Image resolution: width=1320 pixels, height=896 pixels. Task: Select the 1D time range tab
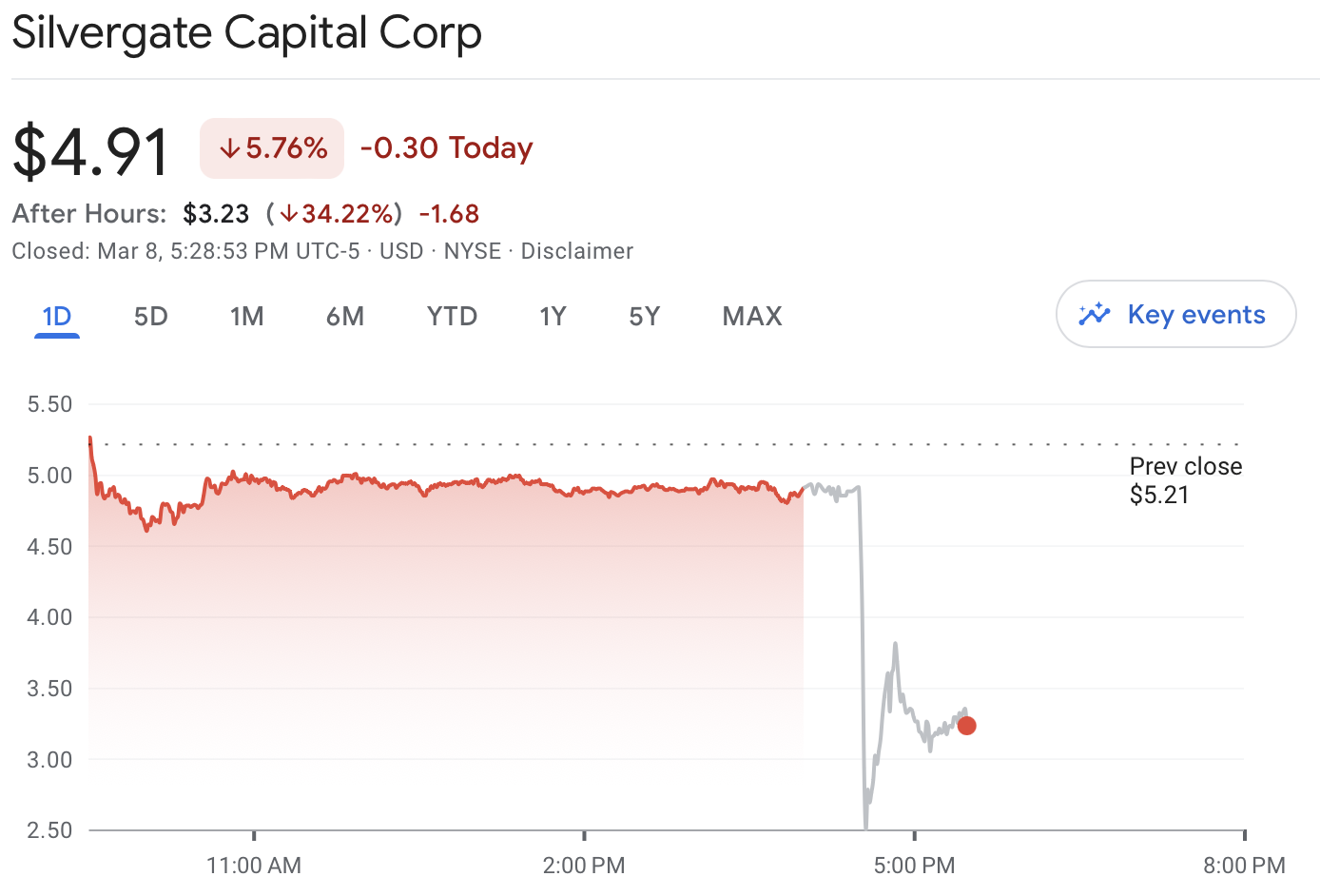[x=56, y=316]
